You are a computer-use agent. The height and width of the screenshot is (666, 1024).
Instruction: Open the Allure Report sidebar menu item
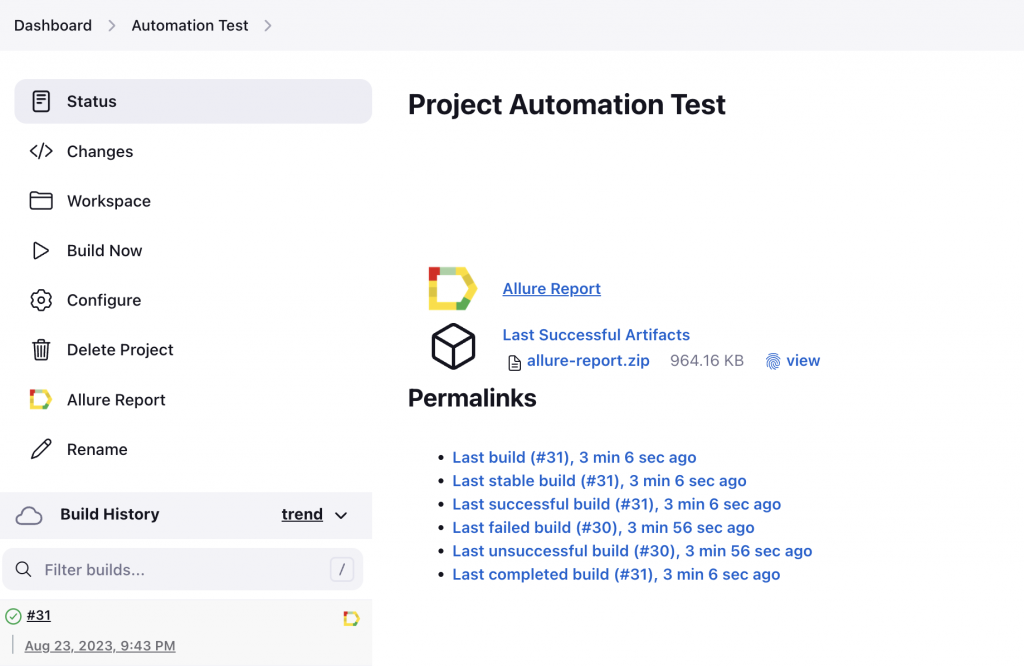tap(116, 400)
